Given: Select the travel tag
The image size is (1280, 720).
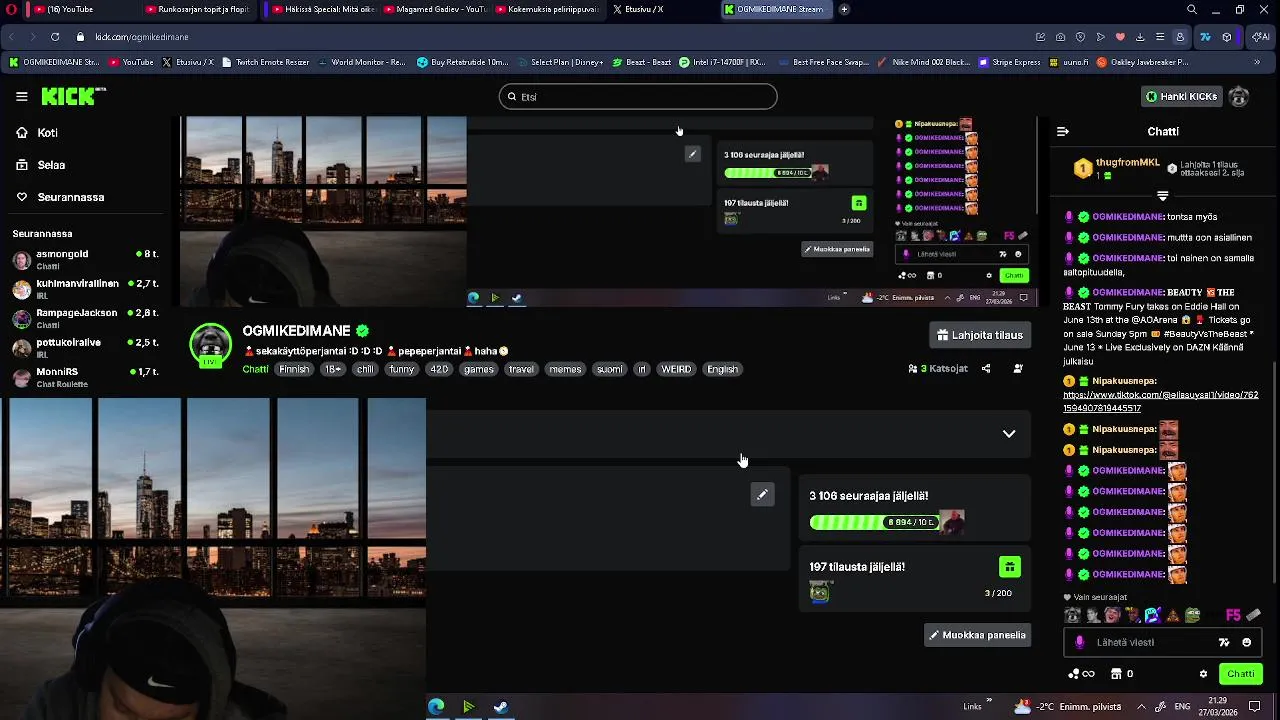Looking at the screenshot, I should point(521,369).
